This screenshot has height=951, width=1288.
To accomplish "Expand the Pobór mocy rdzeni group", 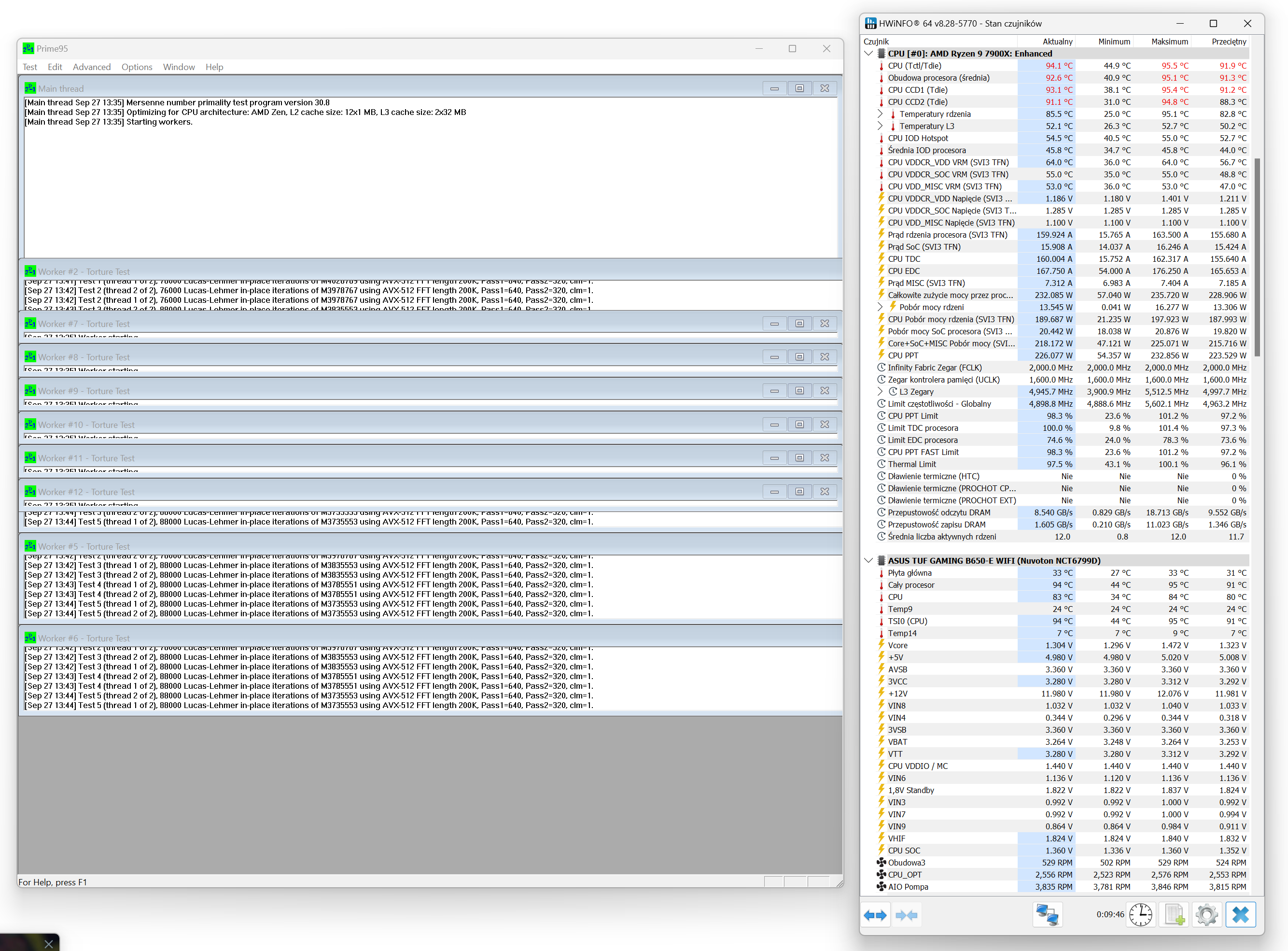I will pos(880,307).
